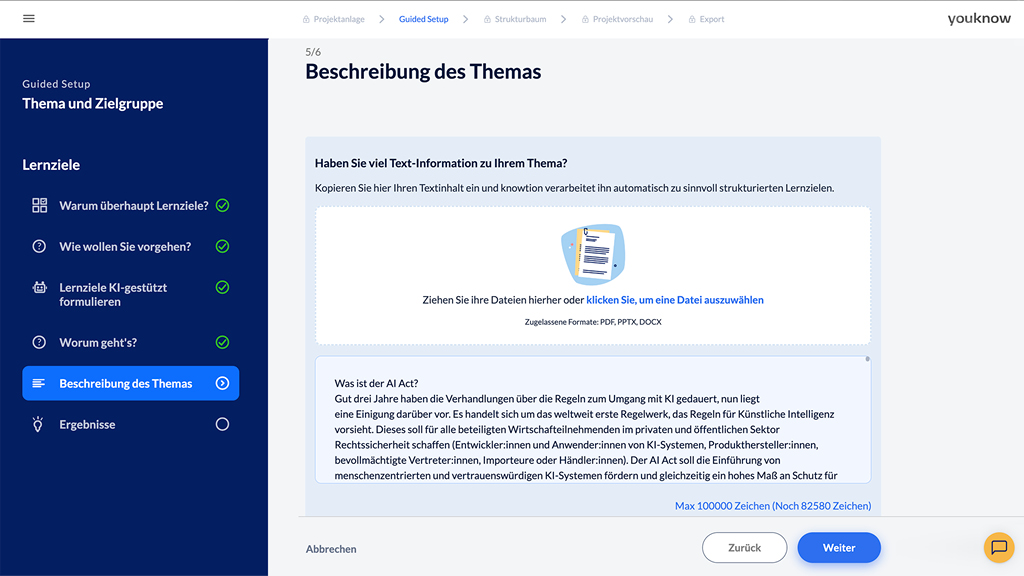This screenshot has width=1024, height=576.
Task: Open the chat bubble icon bottom right
Action: coord(998,547)
